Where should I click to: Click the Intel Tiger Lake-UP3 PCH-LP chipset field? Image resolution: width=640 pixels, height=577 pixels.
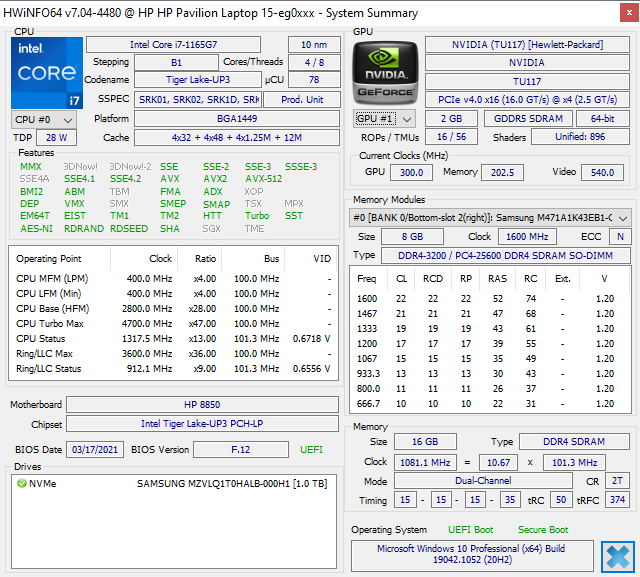202,424
